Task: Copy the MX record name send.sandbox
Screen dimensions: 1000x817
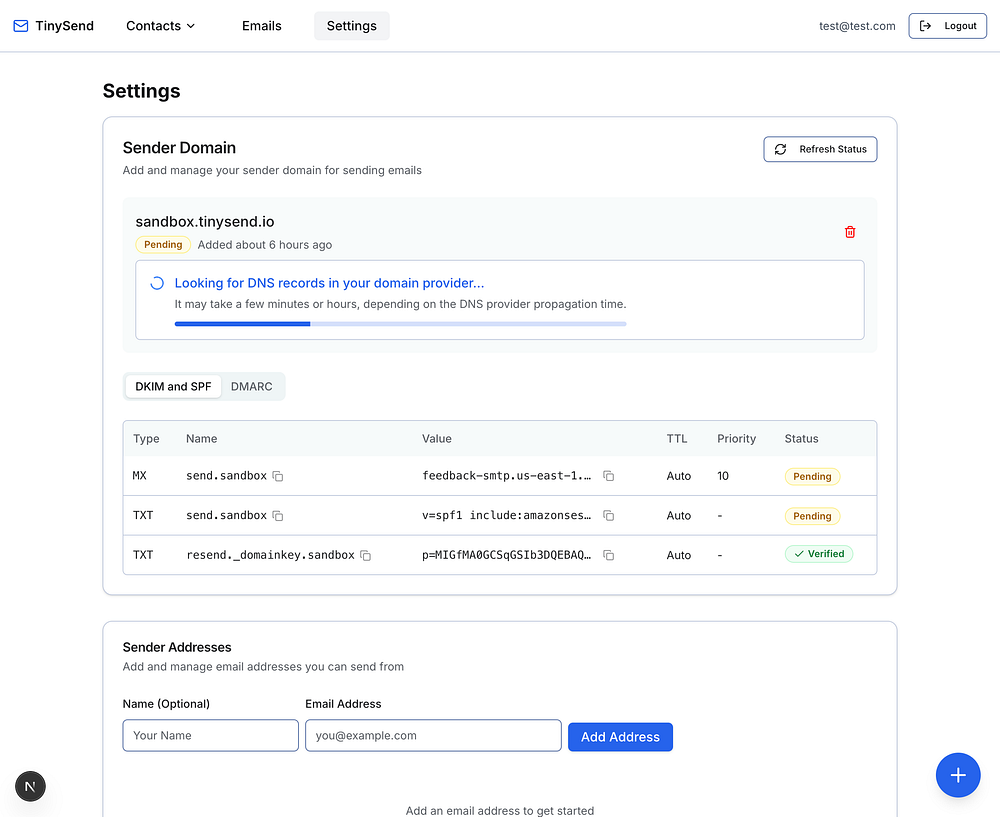Action: pyautogui.click(x=278, y=477)
